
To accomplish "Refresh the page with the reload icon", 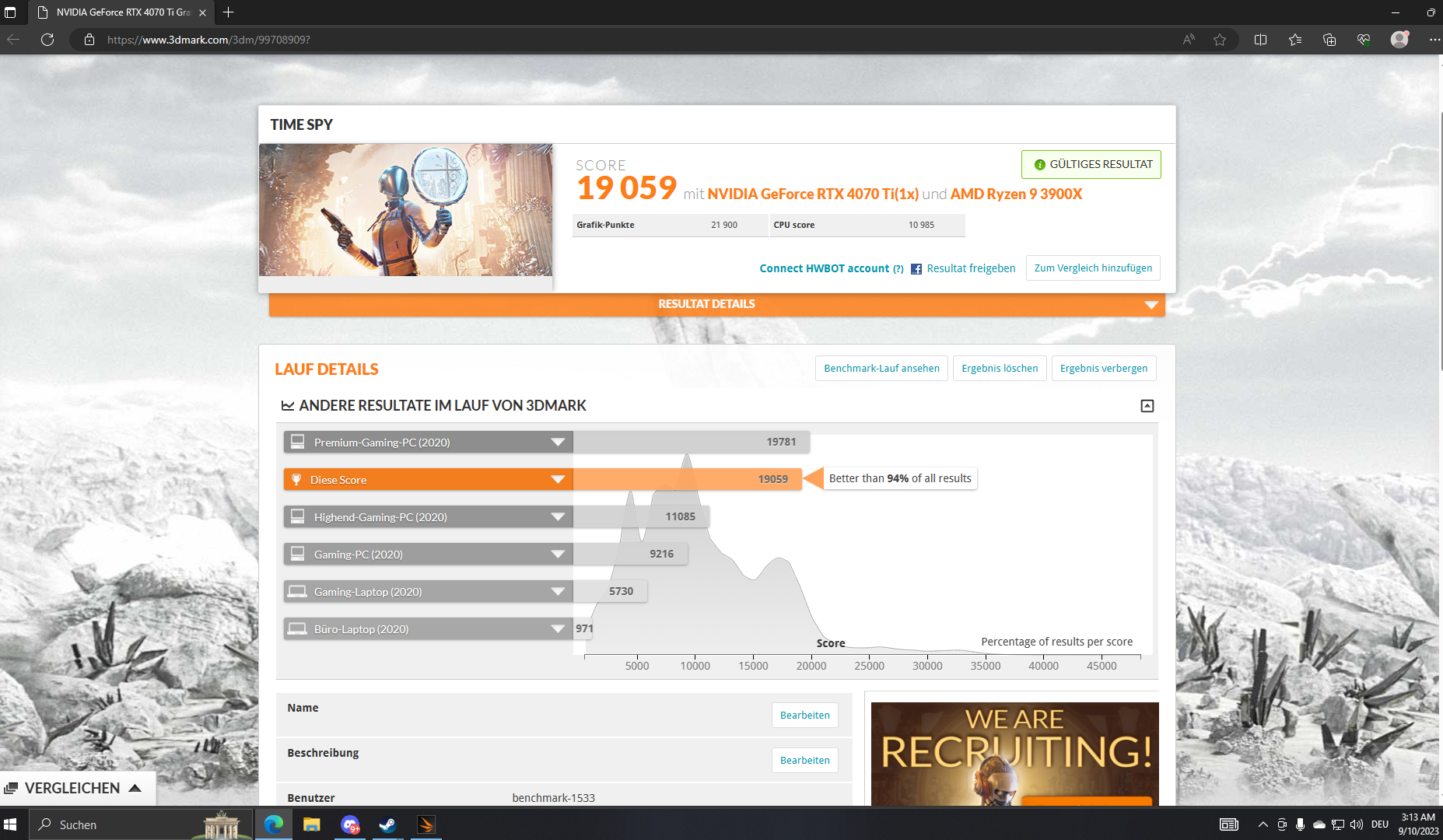I will (47, 40).
